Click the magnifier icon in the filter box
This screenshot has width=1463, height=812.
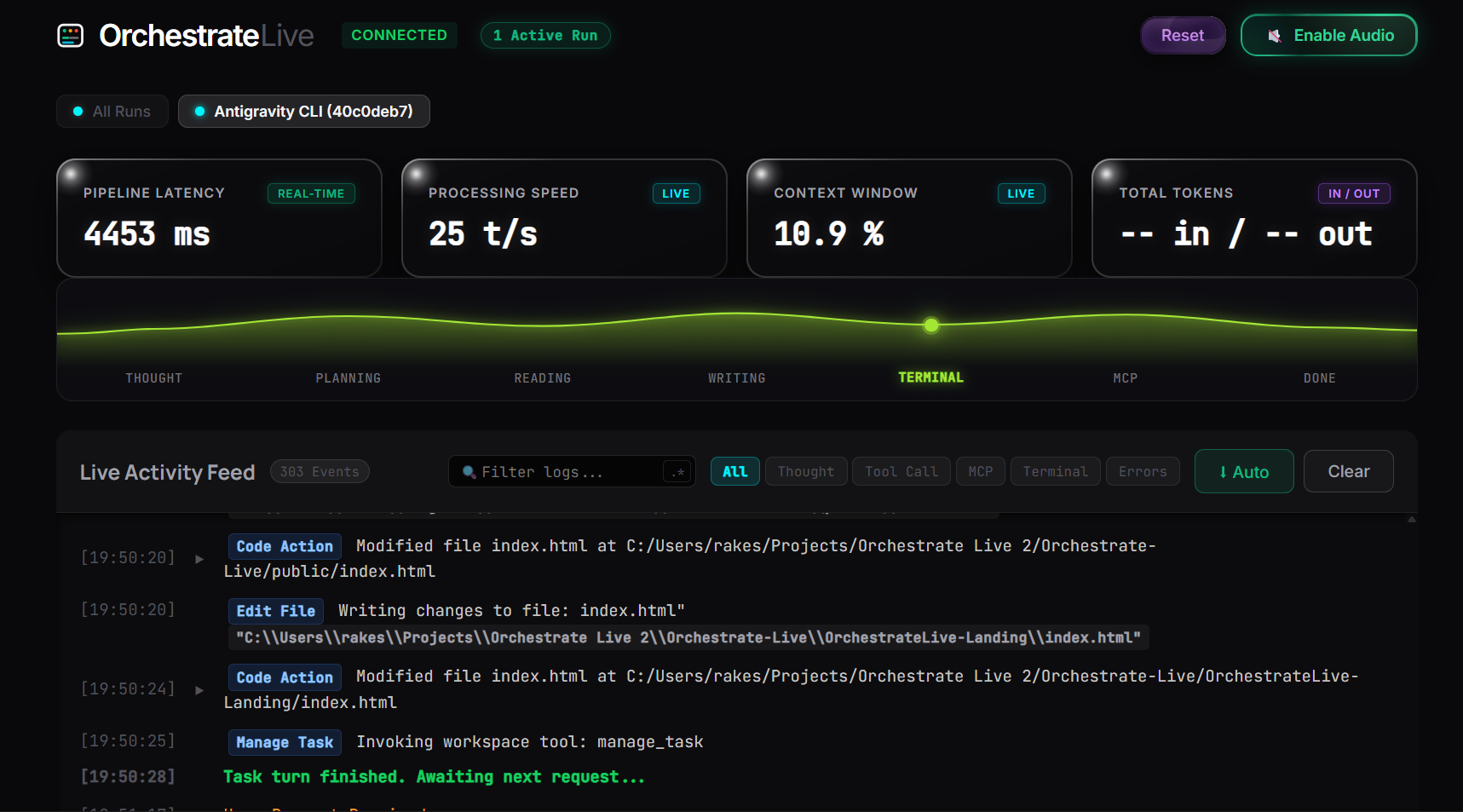[x=469, y=471]
